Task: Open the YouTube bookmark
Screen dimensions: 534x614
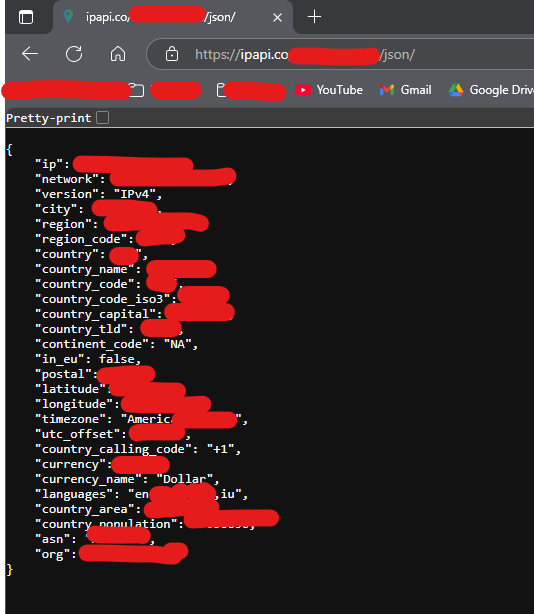Action: point(329,90)
